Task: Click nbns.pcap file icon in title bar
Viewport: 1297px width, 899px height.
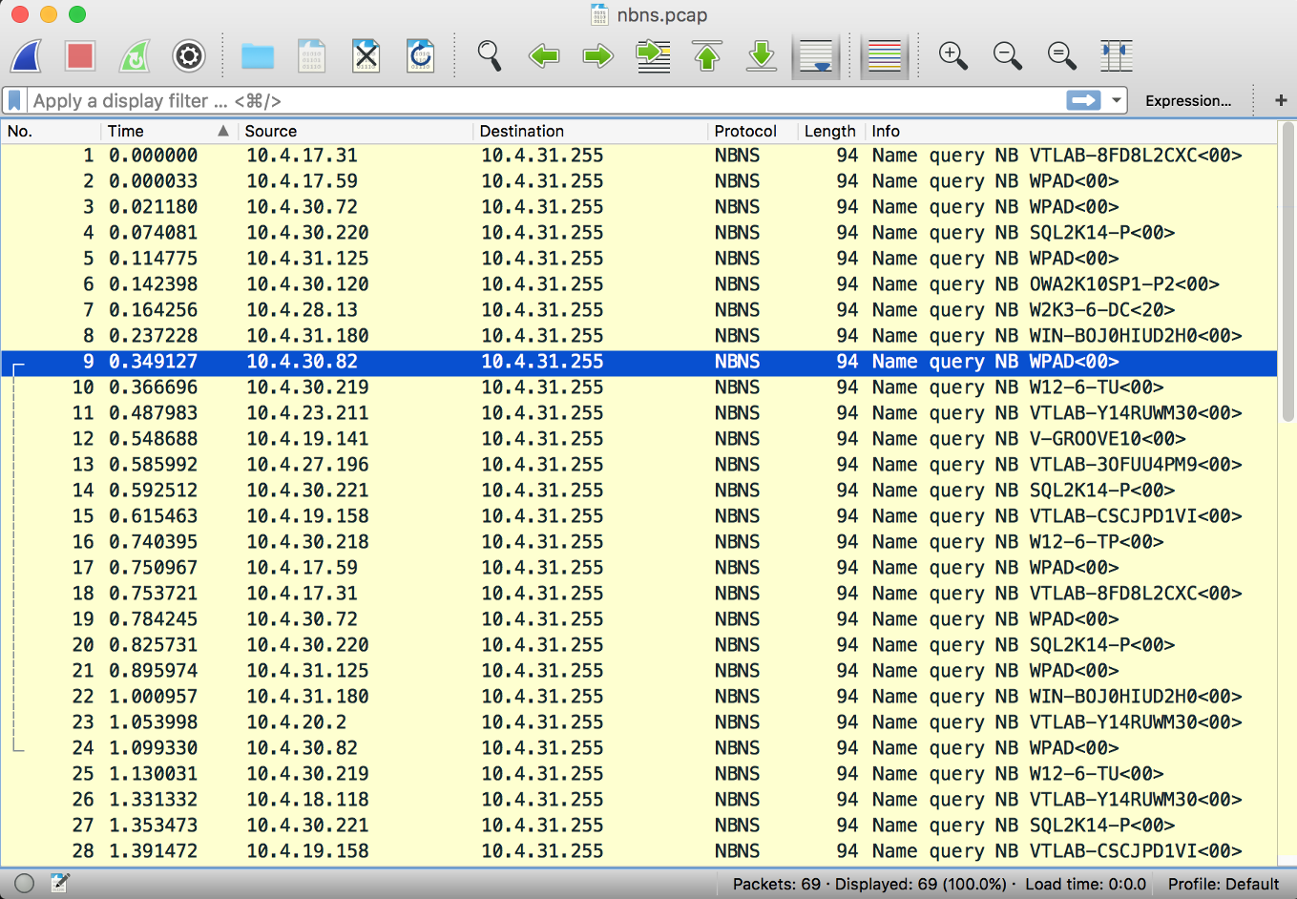Action: pos(600,15)
